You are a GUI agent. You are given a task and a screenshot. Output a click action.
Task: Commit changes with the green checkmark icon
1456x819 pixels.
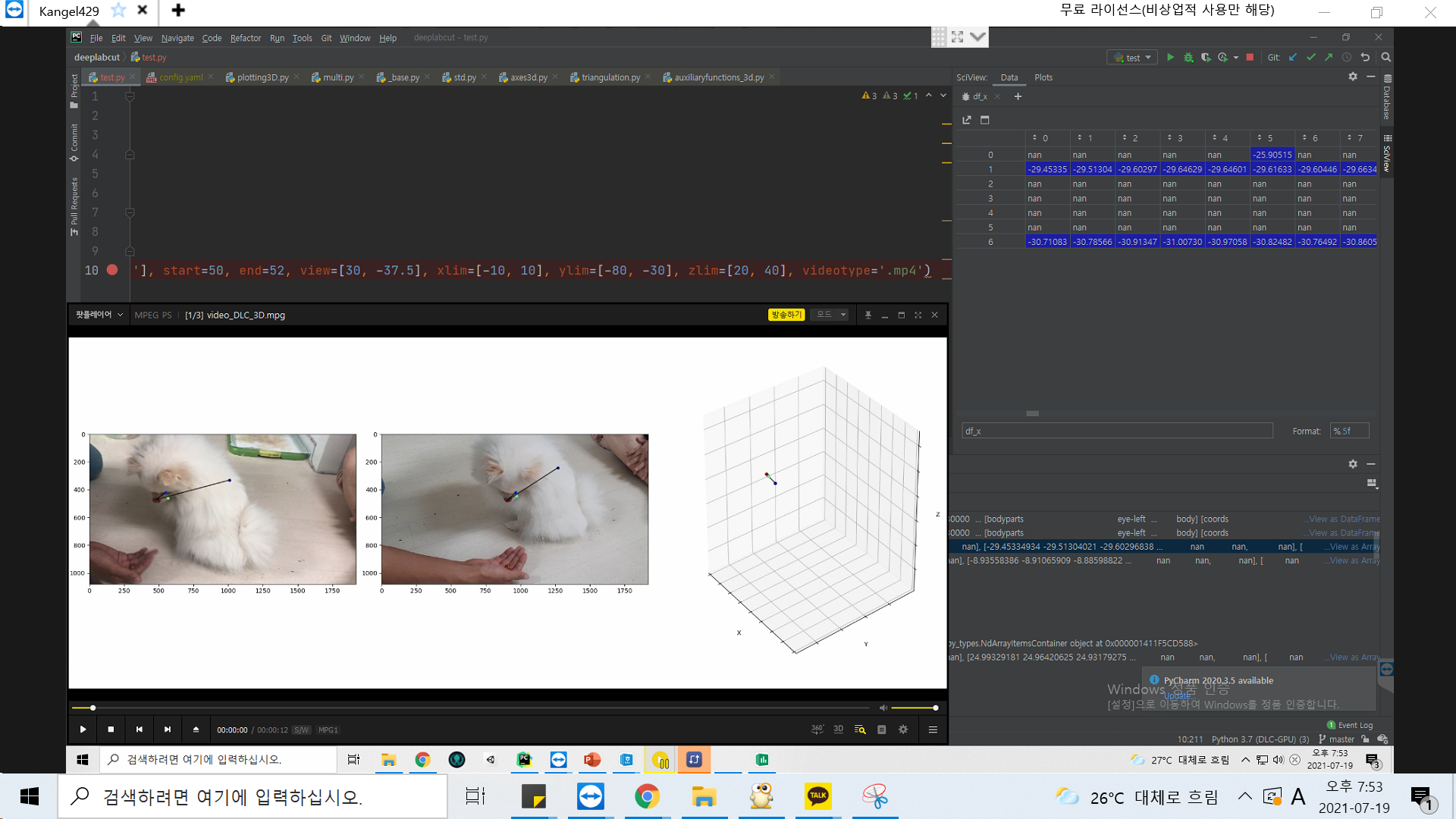tap(1310, 57)
